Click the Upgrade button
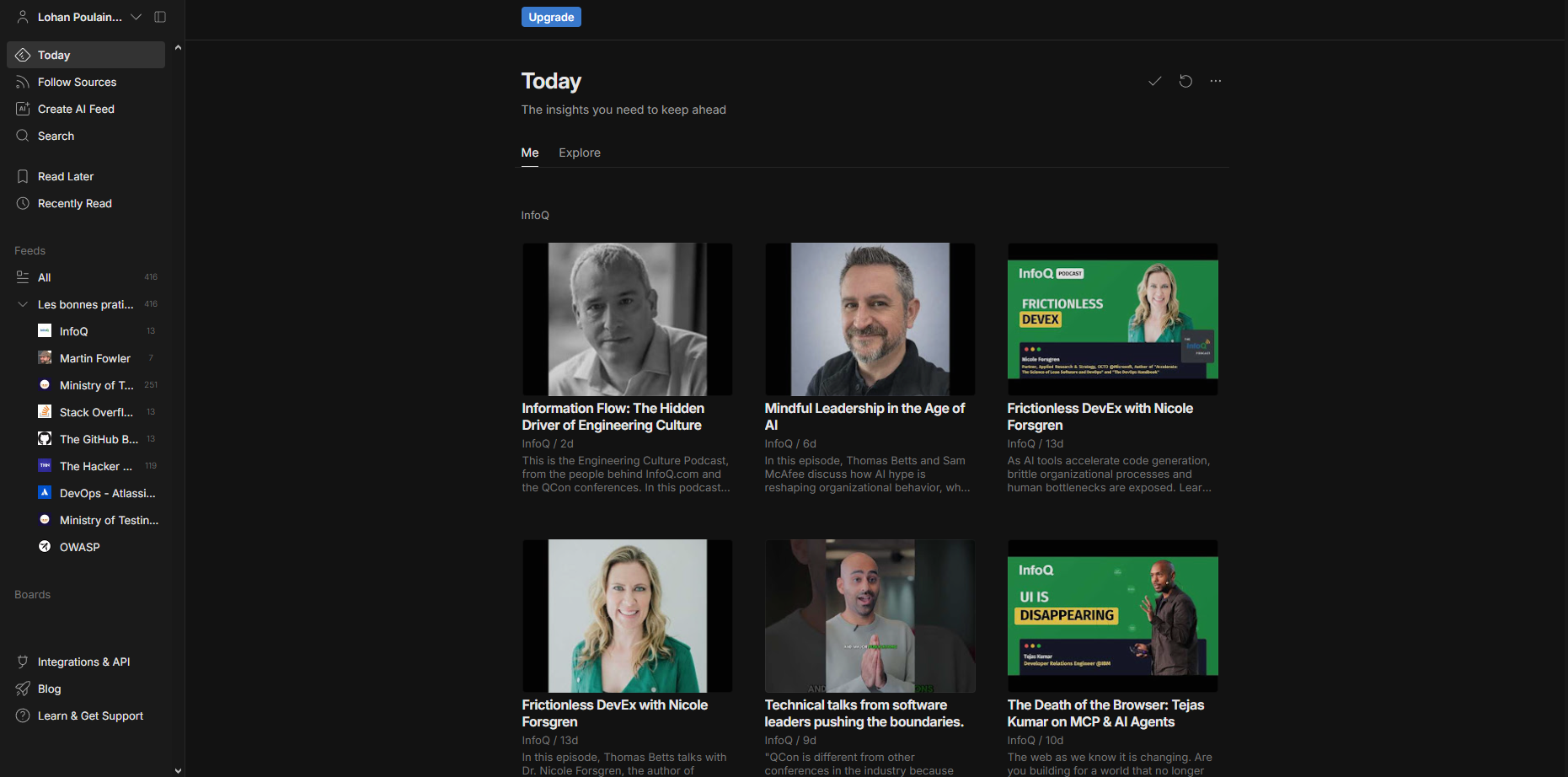This screenshot has width=1568, height=777. 551,16
